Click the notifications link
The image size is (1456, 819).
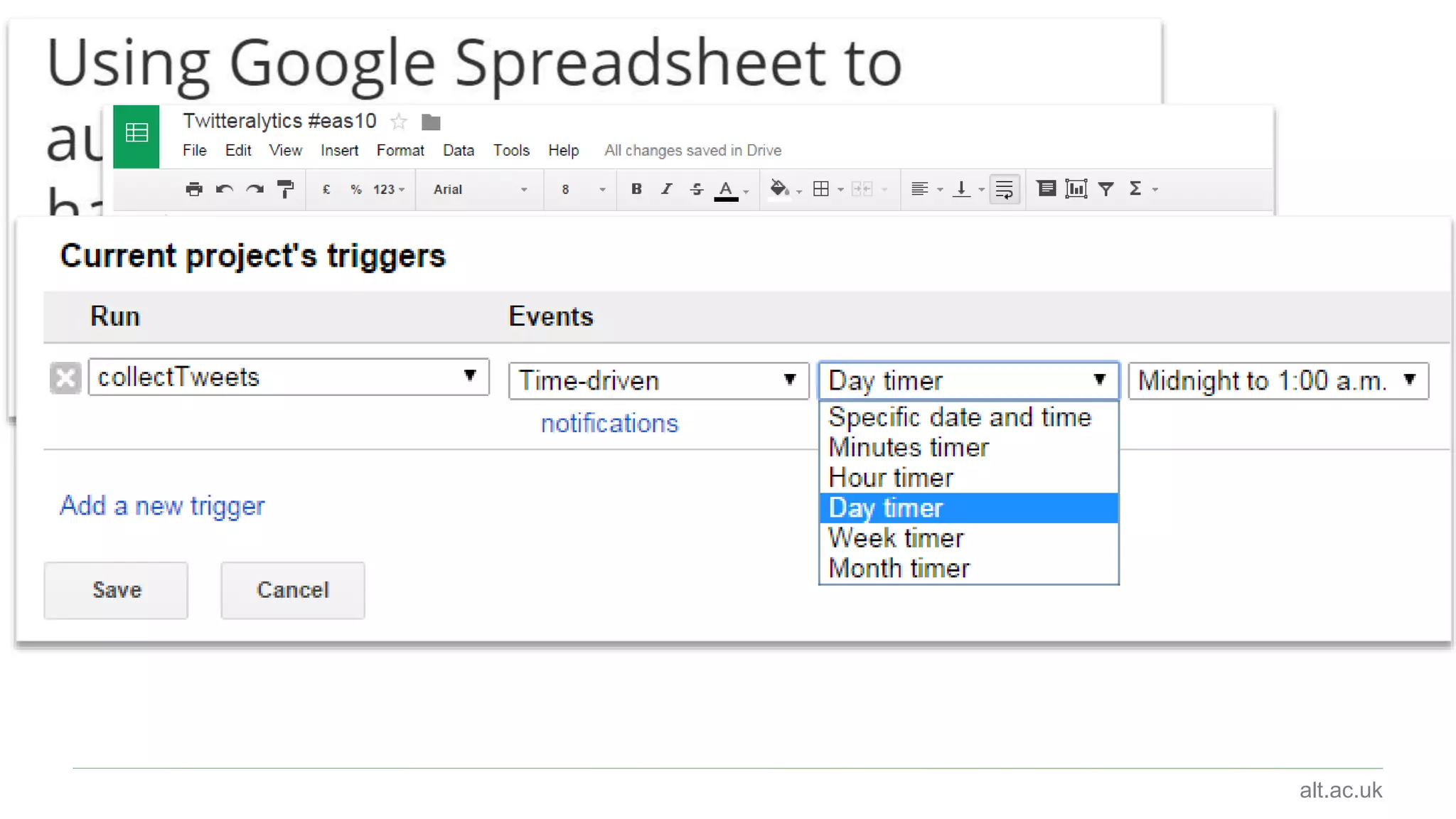(x=609, y=423)
